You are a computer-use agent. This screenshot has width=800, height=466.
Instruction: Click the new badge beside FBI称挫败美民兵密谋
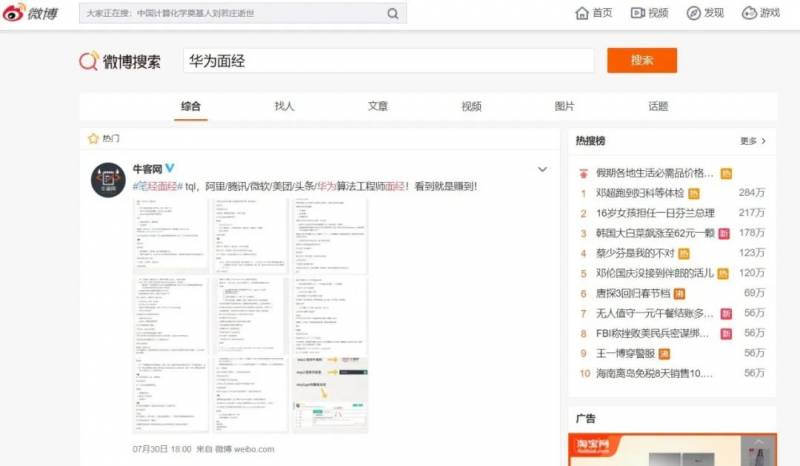726,334
